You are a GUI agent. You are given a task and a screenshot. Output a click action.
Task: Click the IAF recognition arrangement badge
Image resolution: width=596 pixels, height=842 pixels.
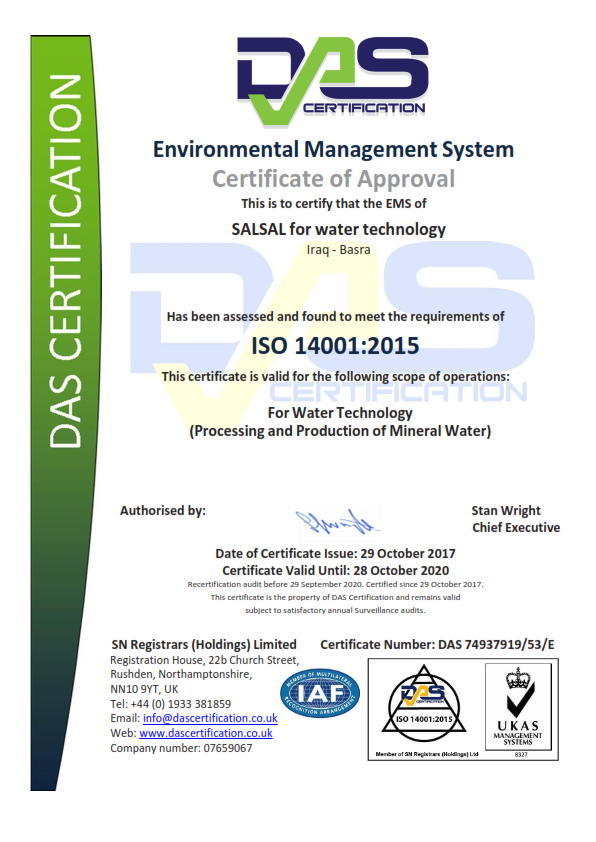point(320,693)
